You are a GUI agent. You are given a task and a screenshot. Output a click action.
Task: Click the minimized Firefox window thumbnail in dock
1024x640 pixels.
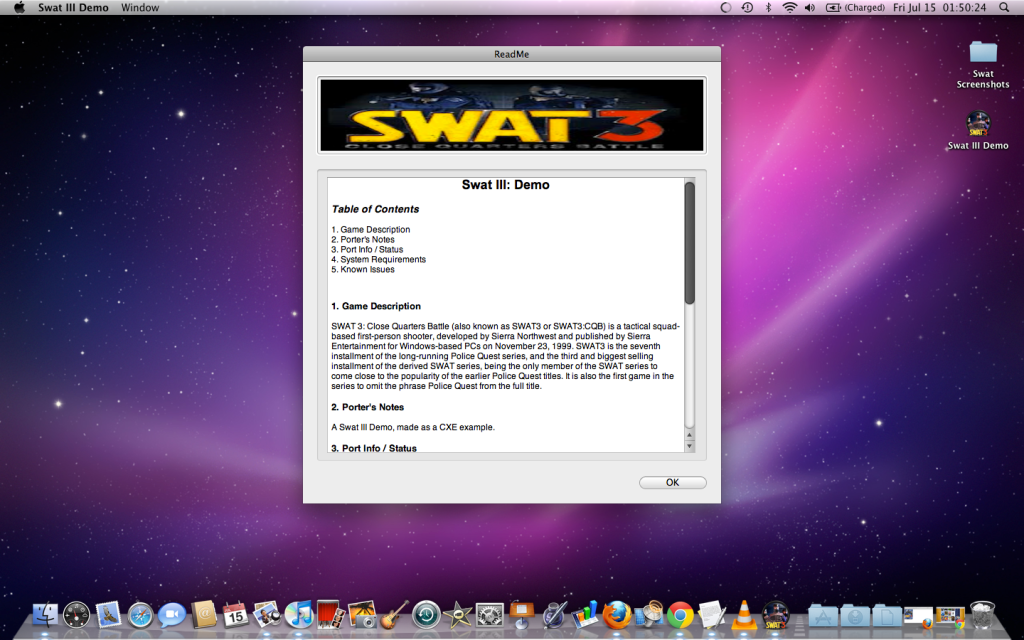pyautogui.click(x=918, y=617)
